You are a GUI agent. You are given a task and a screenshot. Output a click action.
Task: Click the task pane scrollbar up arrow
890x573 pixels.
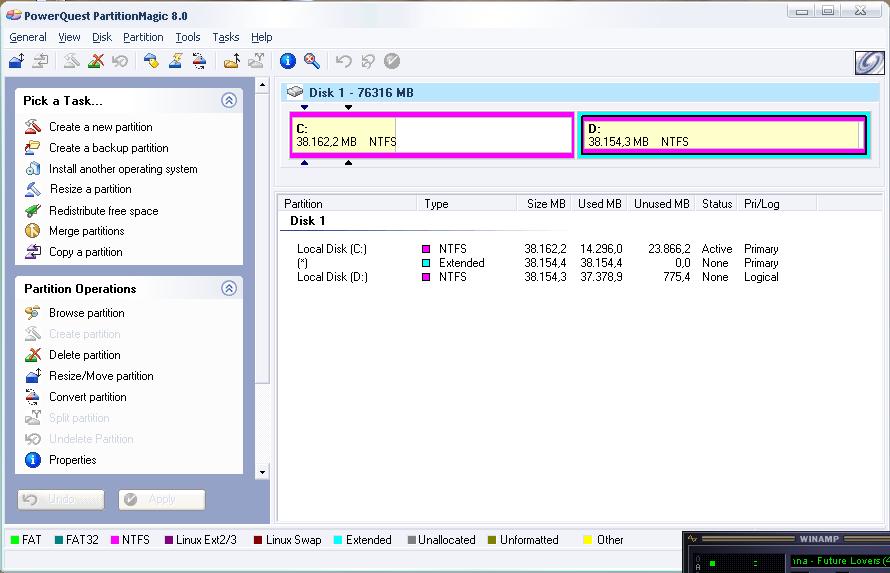coord(262,86)
